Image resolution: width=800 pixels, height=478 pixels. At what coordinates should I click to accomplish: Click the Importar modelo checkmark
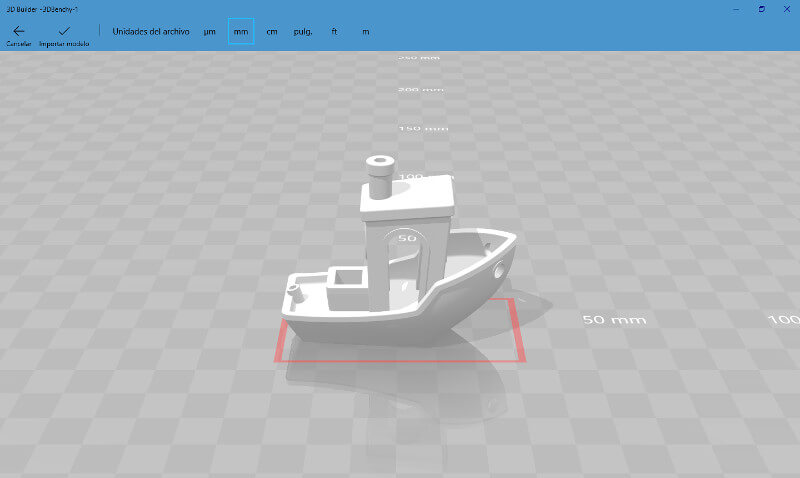pyautogui.click(x=64, y=31)
